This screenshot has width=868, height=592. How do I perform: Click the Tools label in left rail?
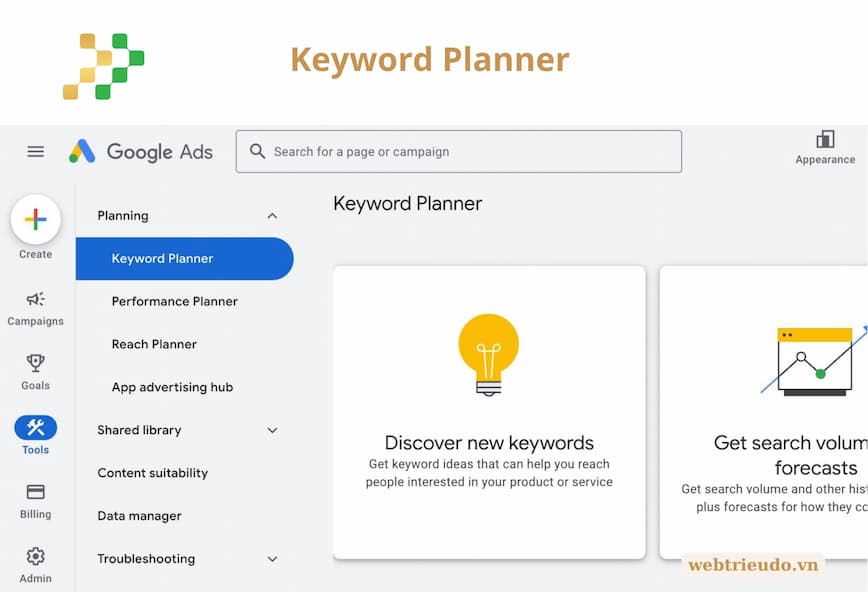pyautogui.click(x=35, y=450)
